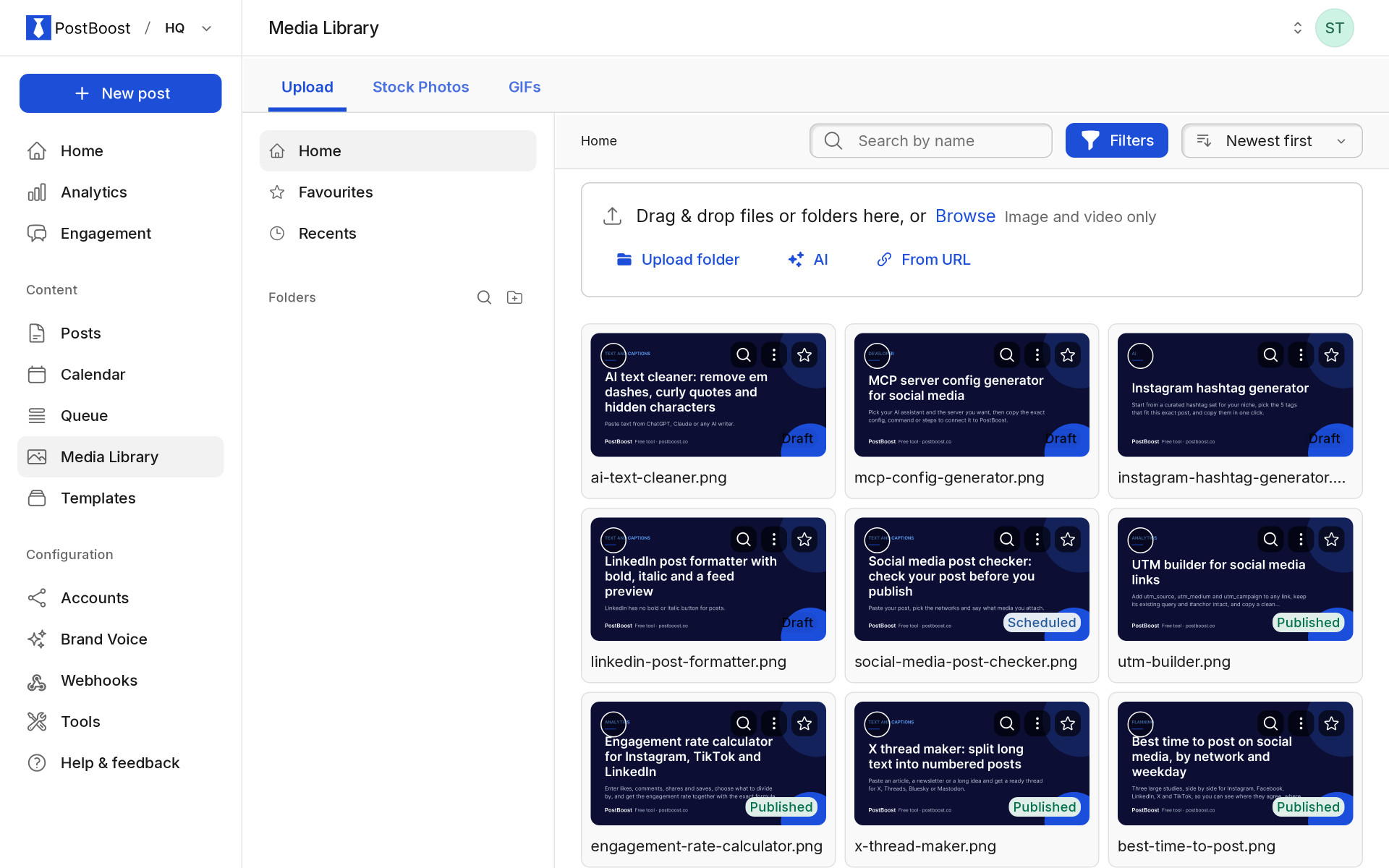Open the folder search magnifier icon
This screenshot has height=868, width=1389.
tap(484, 297)
